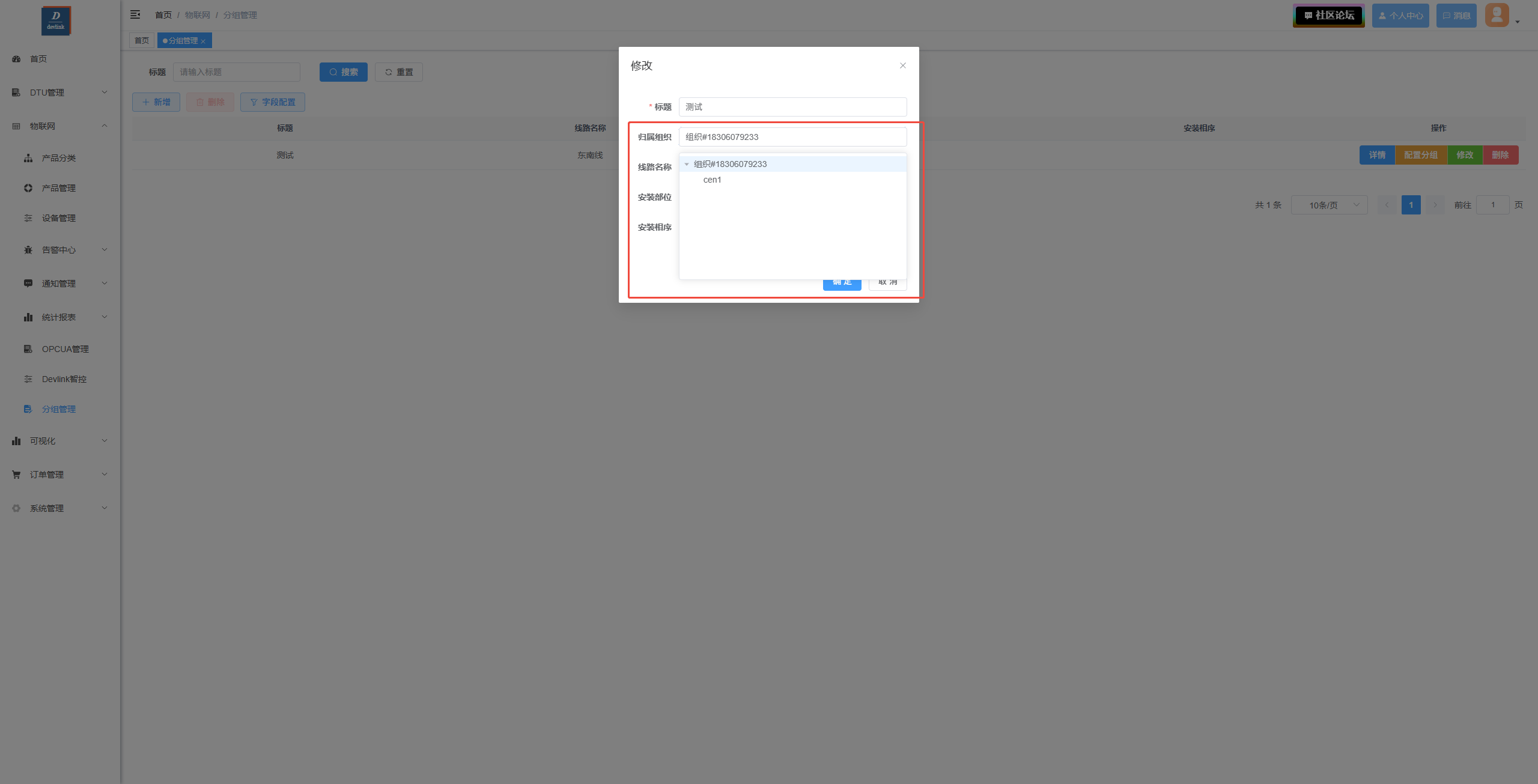1538x784 pixels.
Task: Expand the 系统管理 menu
Action: (x=47, y=508)
